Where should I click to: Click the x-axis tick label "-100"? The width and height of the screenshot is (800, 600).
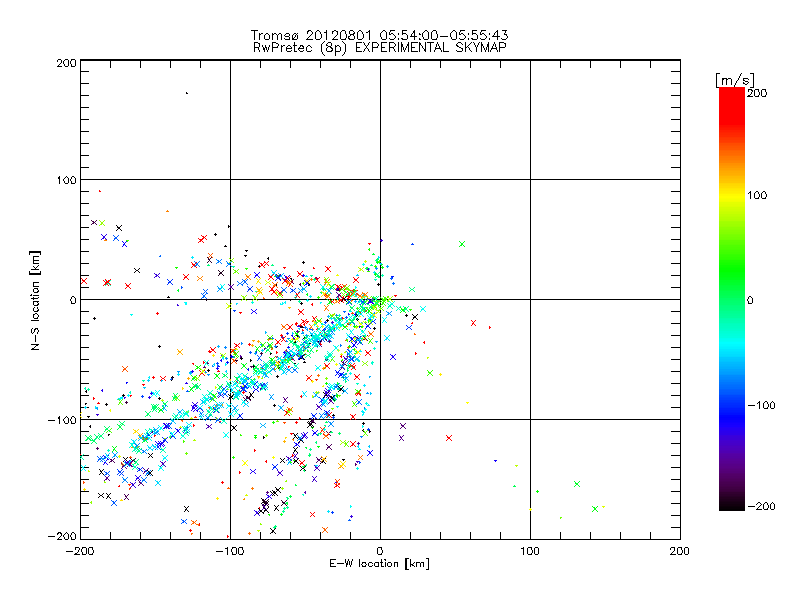230,552
